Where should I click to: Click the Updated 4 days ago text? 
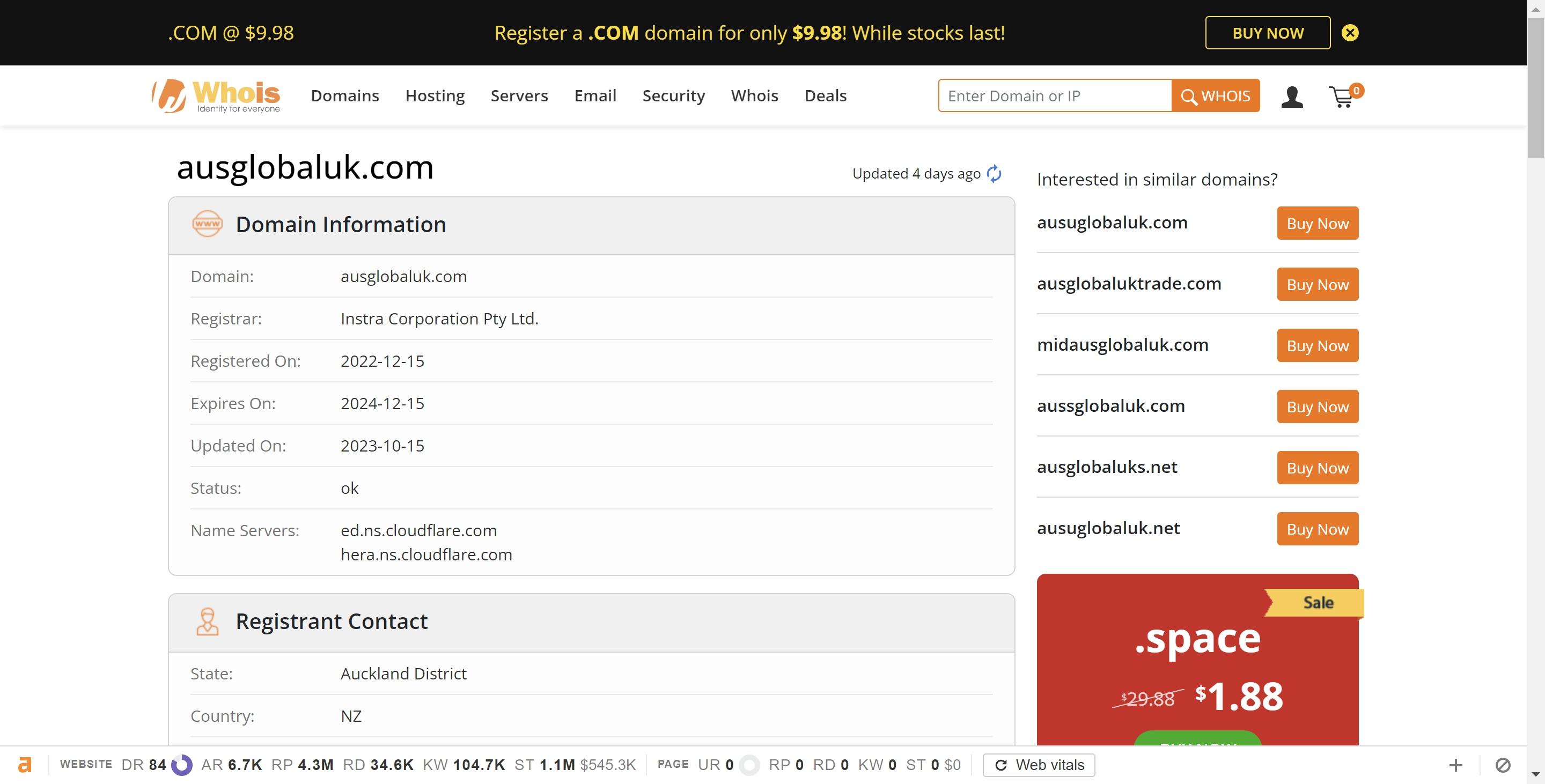click(x=916, y=174)
